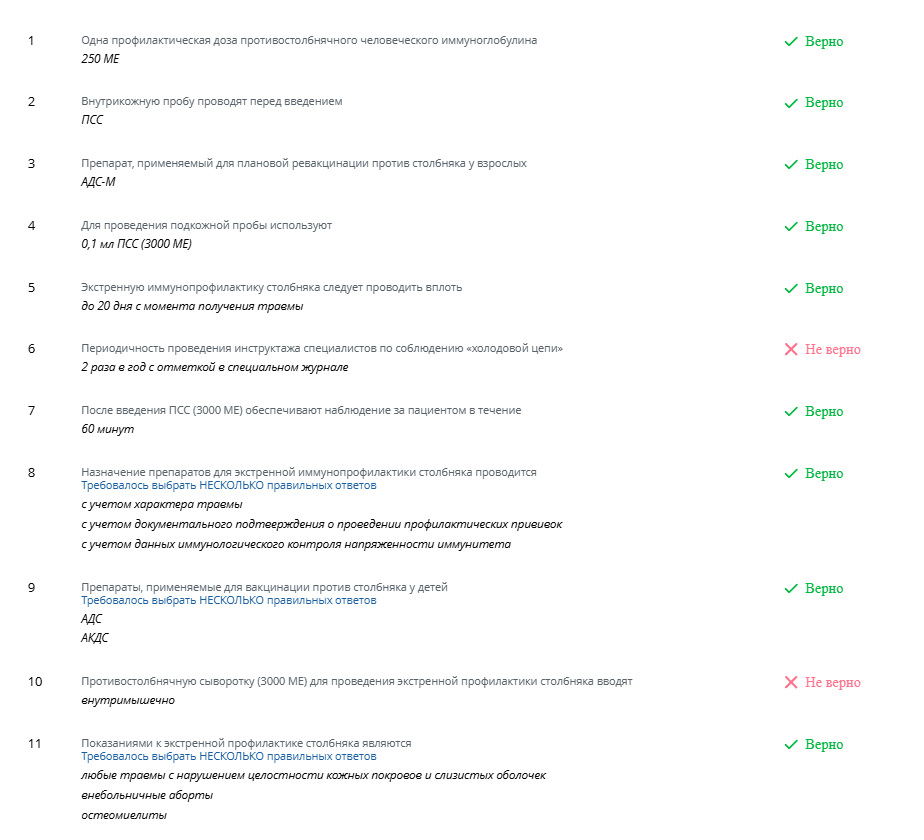Click the answer "0,1 мл ПСС (3000 МЕ)"

[x=136, y=244]
